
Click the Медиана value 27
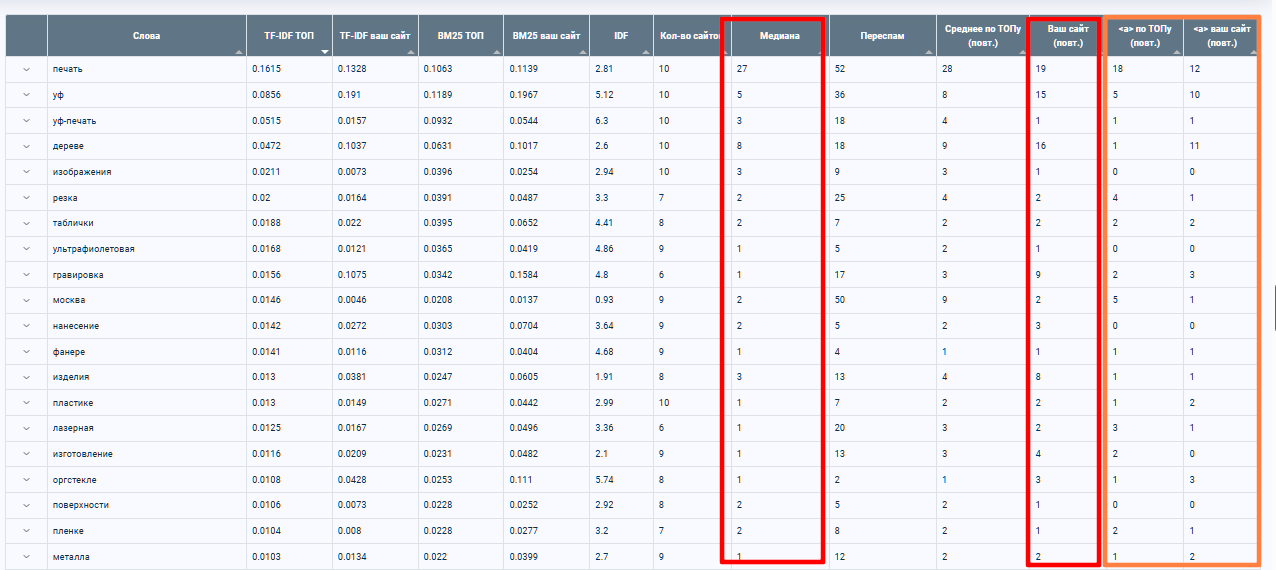coord(742,69)
